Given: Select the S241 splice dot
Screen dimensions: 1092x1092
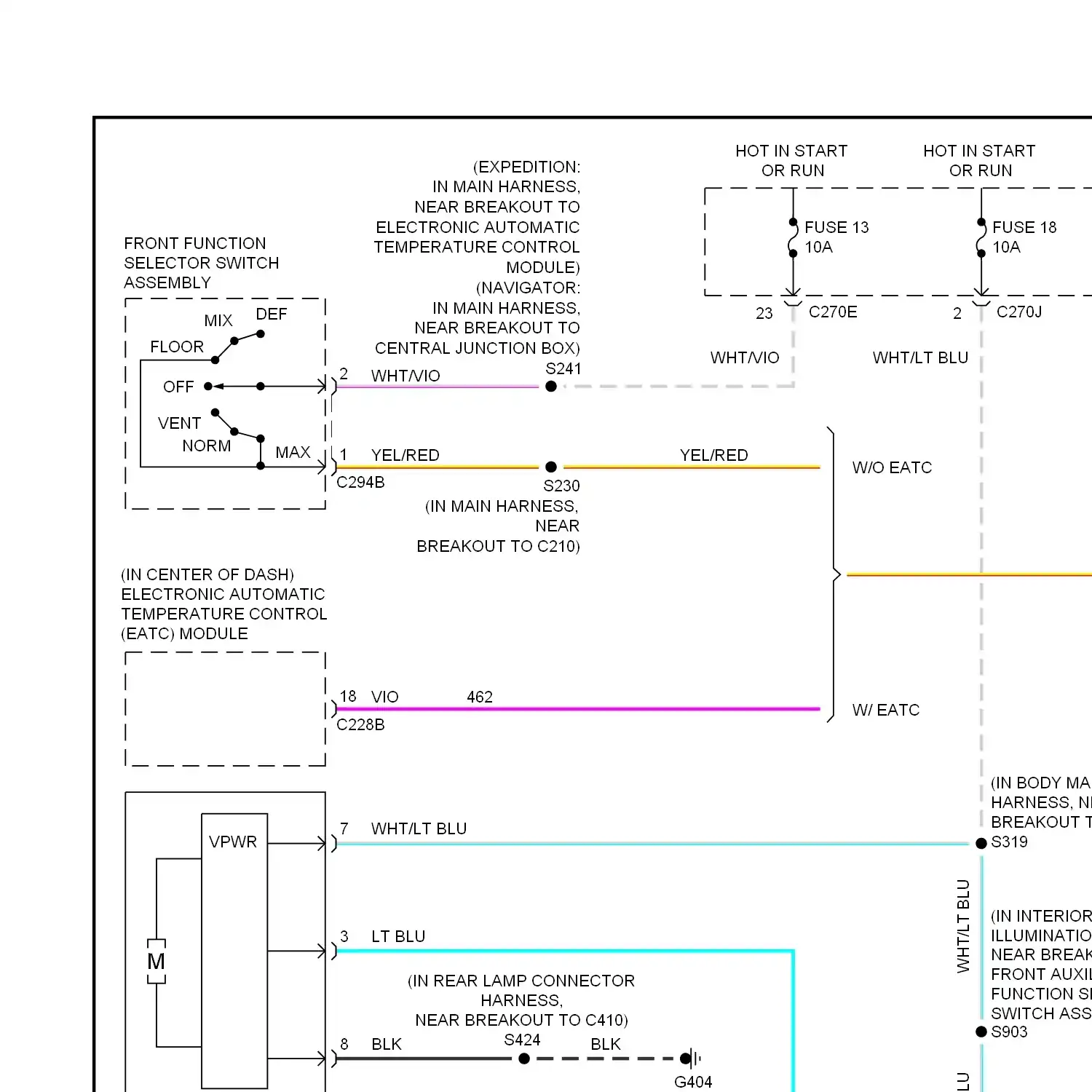Looking at the screenshot, I should click(x=551, y=387).
